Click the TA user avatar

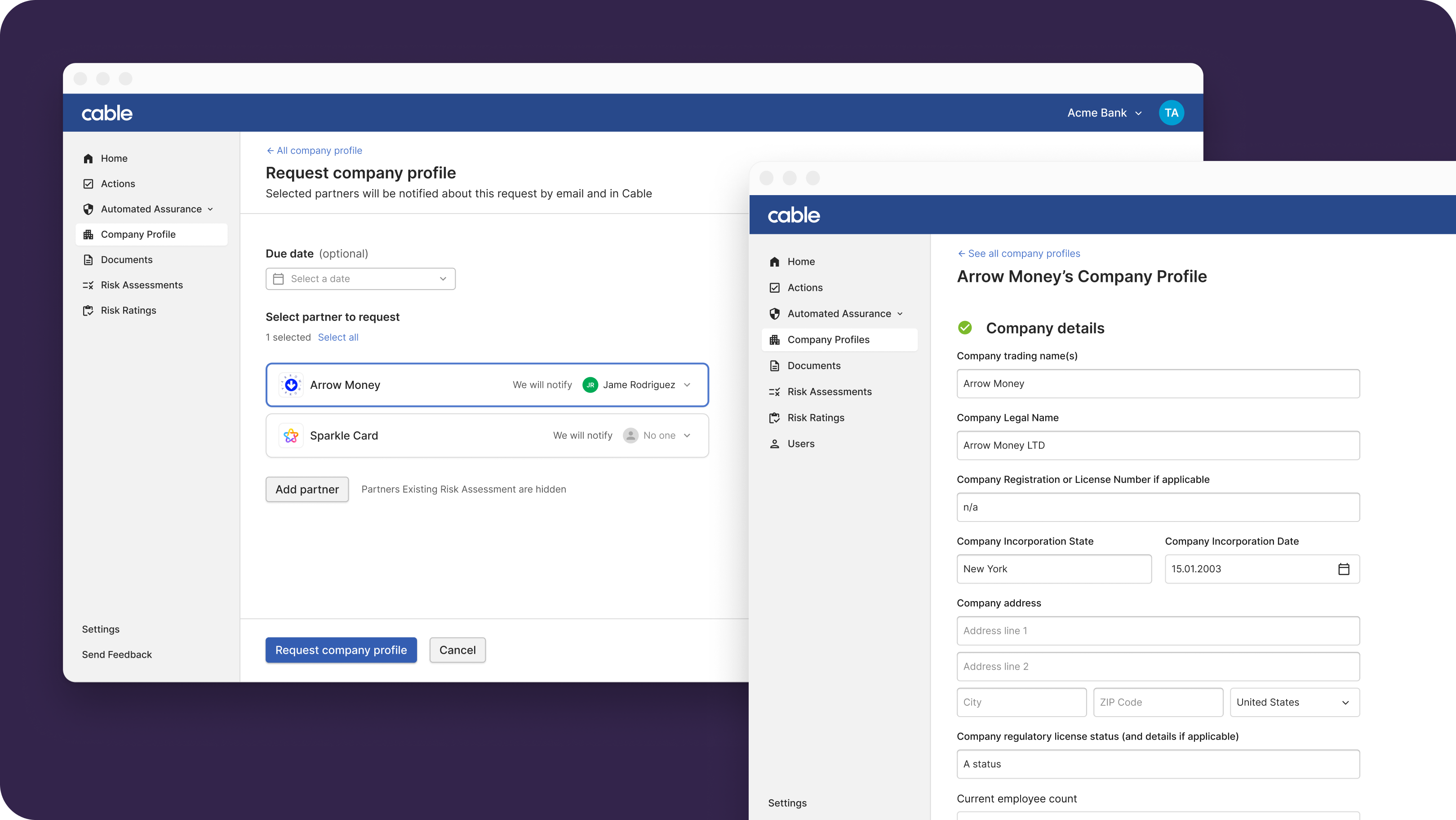pos(1171,112)
